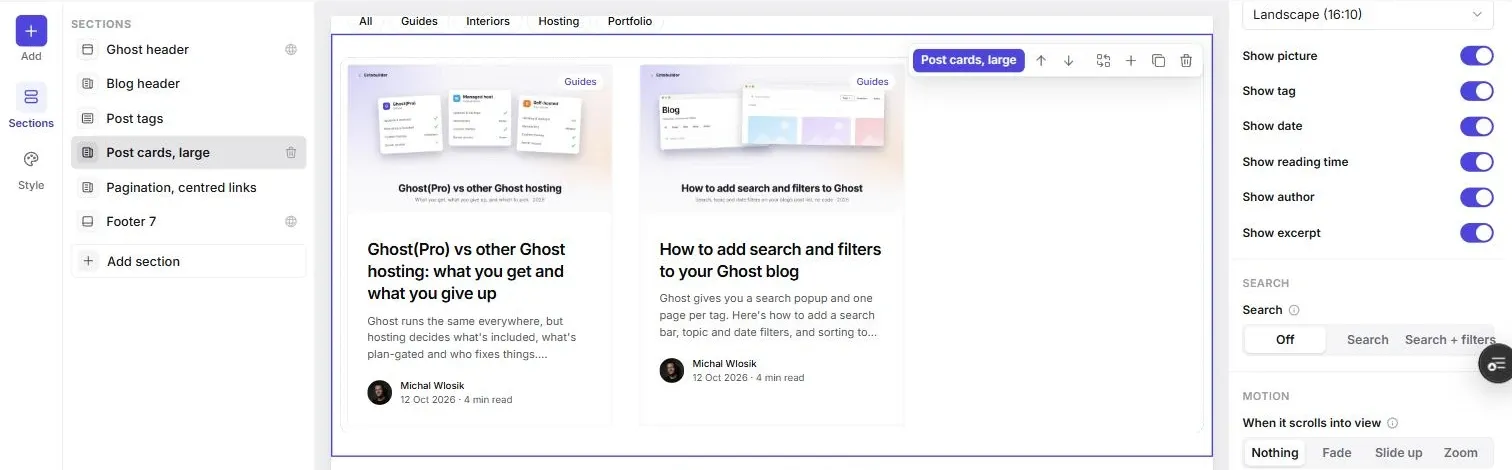The height and width of the screenshot is (470, 1512).
Task: Click the Ghost header section icon
Action: point(88,49)
